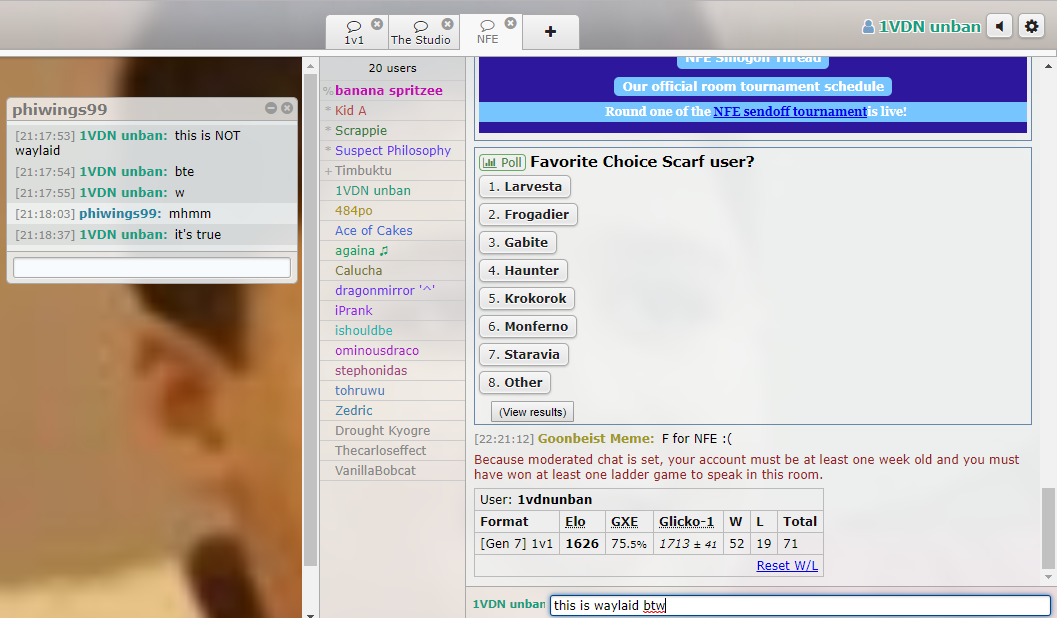Screen dimensions: 1057x618
Task: Open official room tournament schedule
Action: (753, 87)
